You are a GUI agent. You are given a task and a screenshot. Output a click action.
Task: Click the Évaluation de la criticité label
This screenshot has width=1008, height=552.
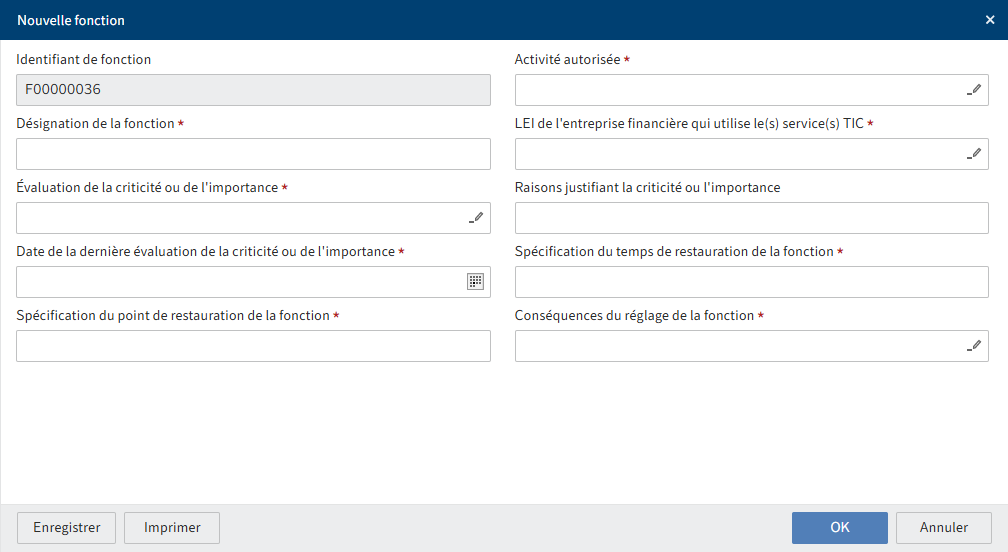(147, 187)
